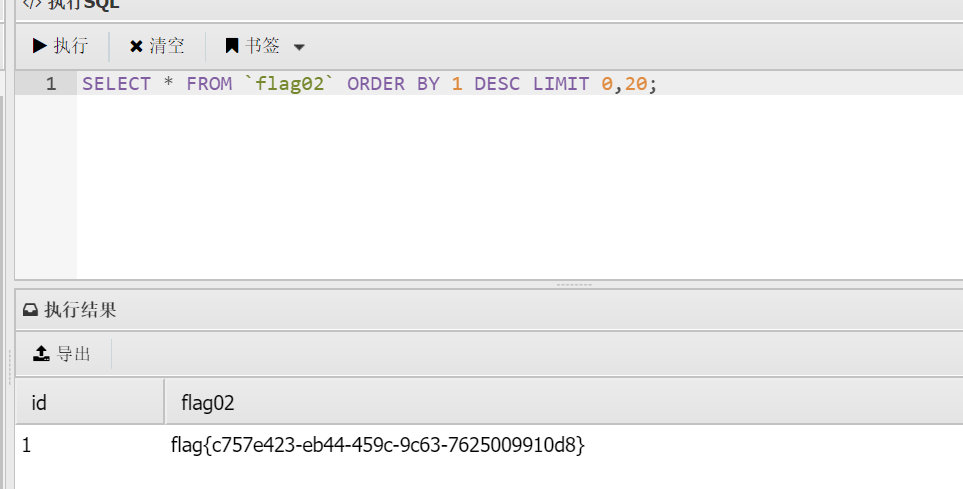Click the splitter handle between editor and results

tap(574, 284)
